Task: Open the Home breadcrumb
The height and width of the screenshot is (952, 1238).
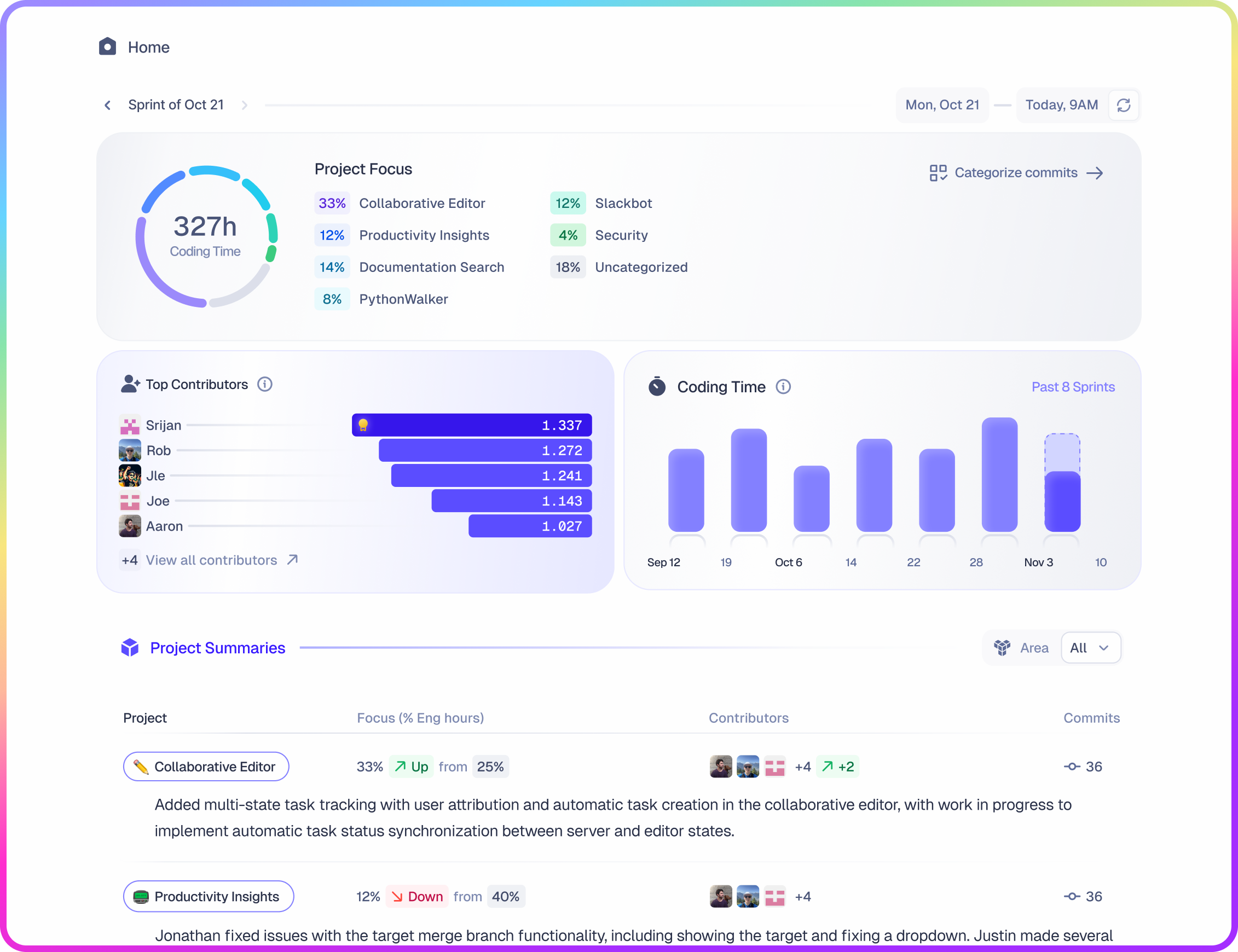Action: (x=148, y=47)
